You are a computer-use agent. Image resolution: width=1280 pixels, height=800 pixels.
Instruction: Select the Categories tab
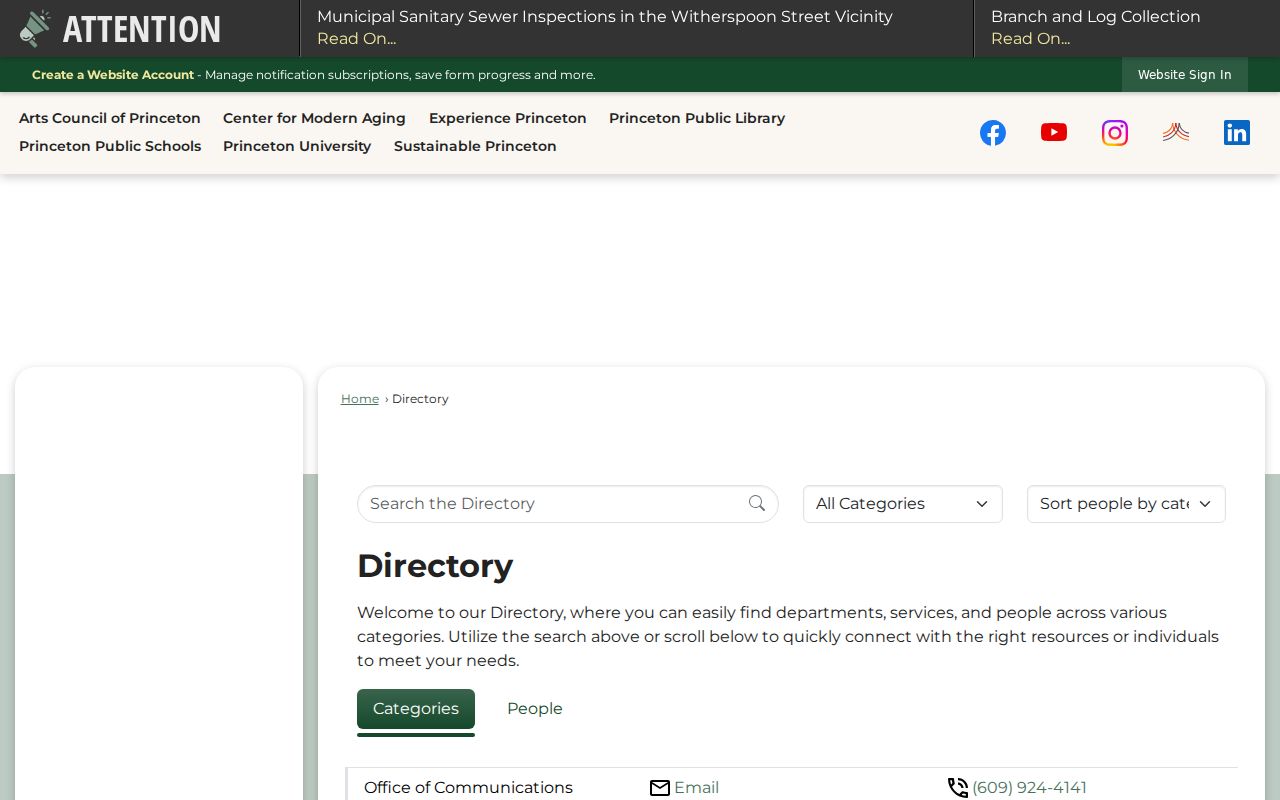[416, 709]
